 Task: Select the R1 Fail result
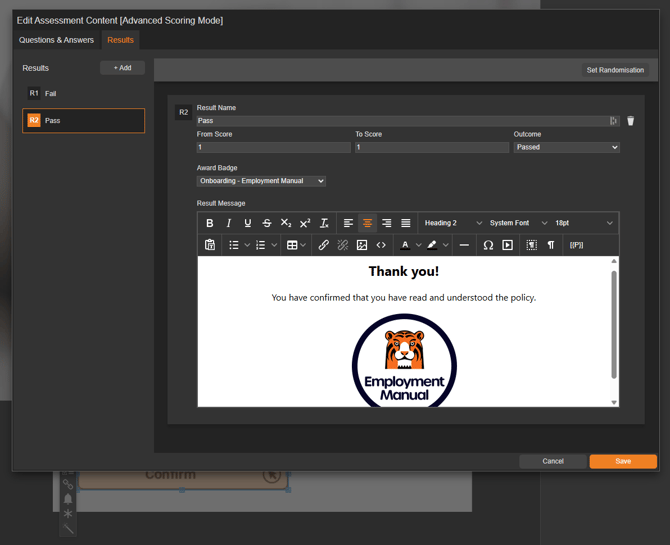(83, 93)
